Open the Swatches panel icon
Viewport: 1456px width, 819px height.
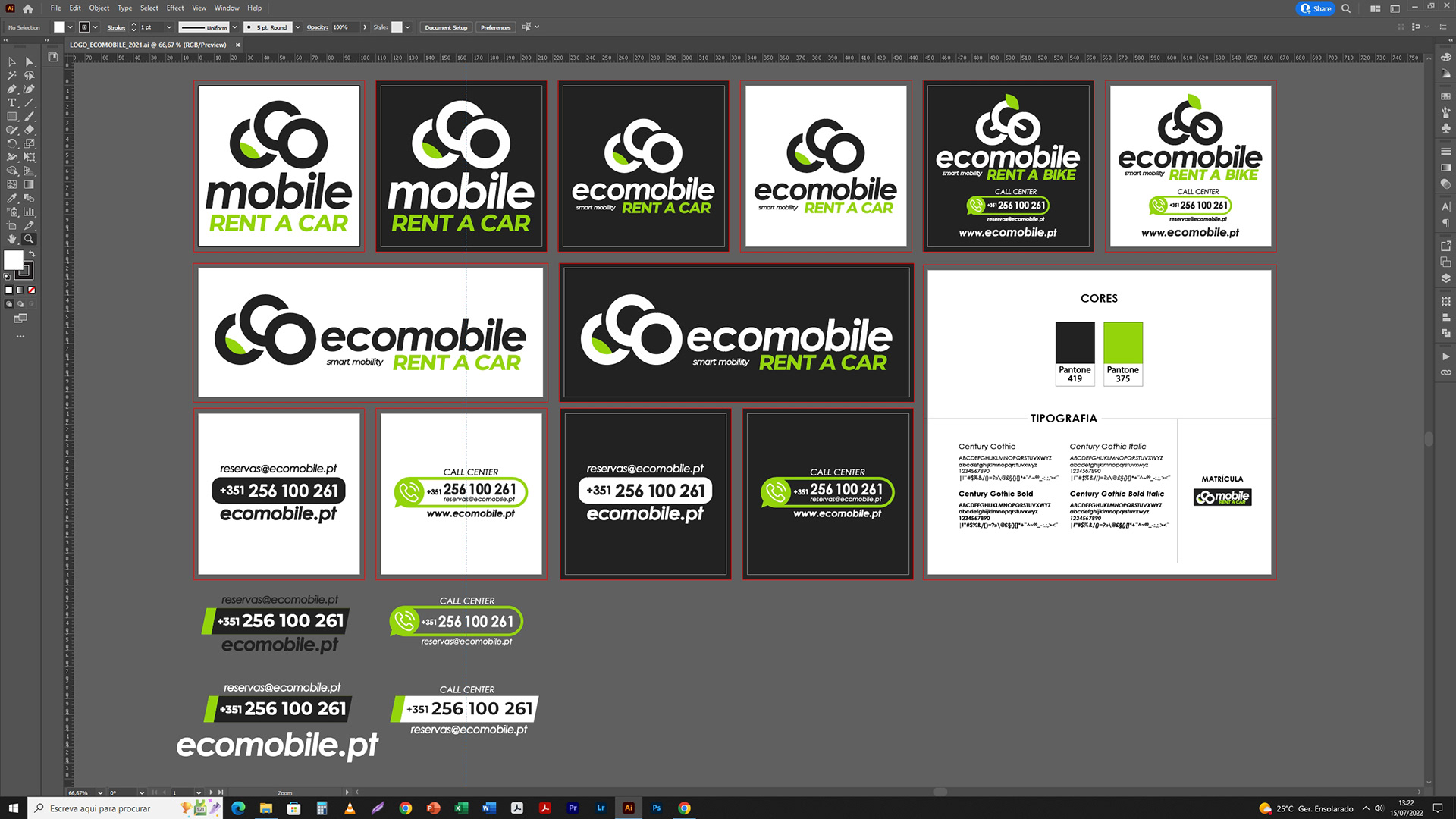point(1445,97)
